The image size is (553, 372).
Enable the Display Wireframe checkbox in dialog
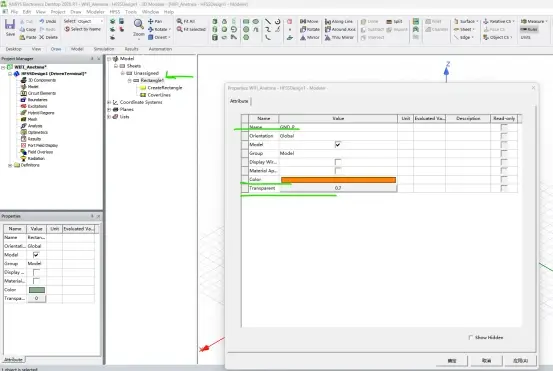coord(338,162)
